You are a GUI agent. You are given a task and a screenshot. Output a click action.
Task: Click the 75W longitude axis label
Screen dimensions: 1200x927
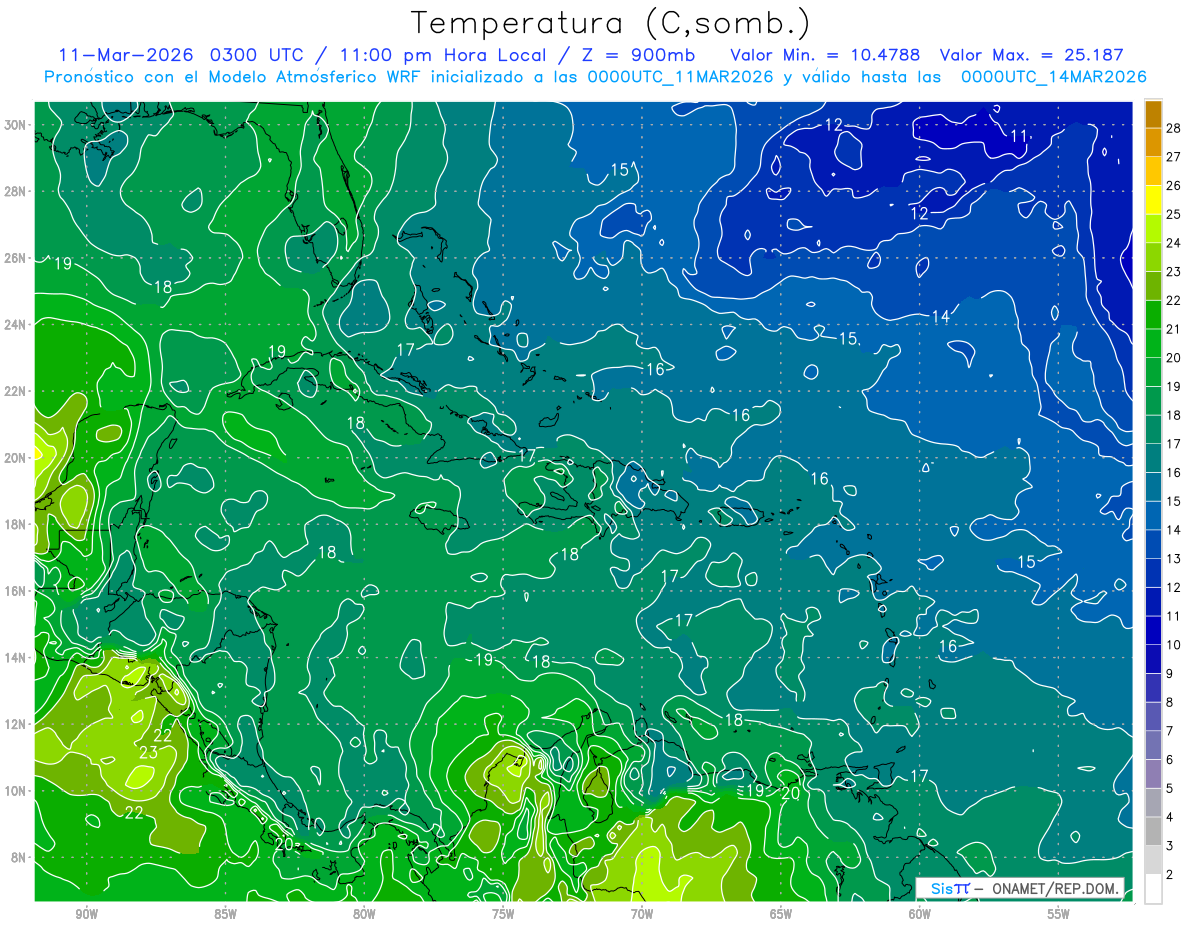point(503,914)
